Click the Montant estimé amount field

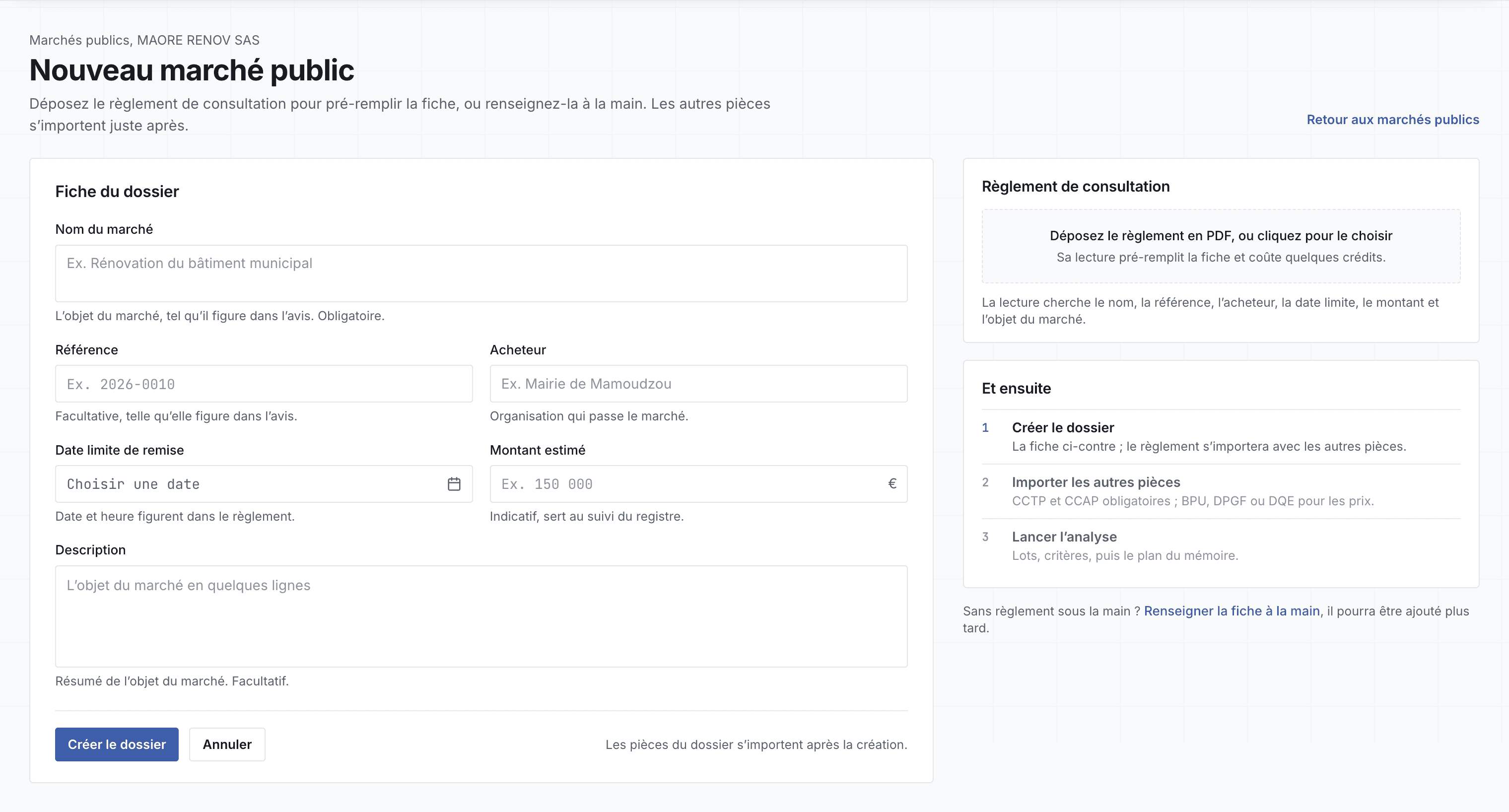(698, 484)
